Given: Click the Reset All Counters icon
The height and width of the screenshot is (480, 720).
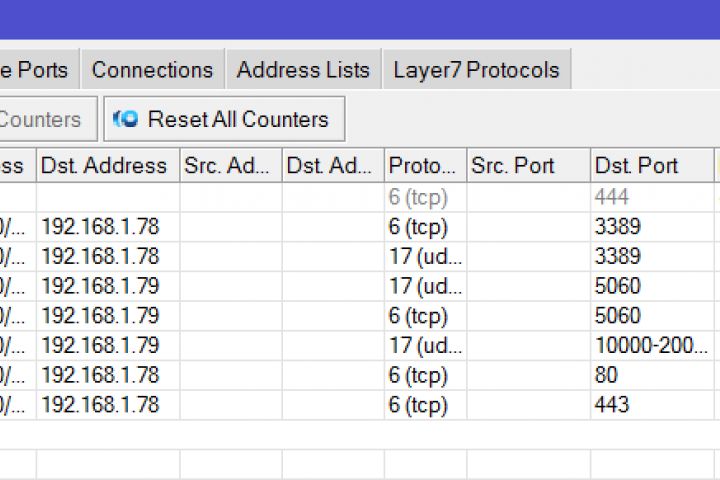Looking at the screenshot, I should pos(126,119).
